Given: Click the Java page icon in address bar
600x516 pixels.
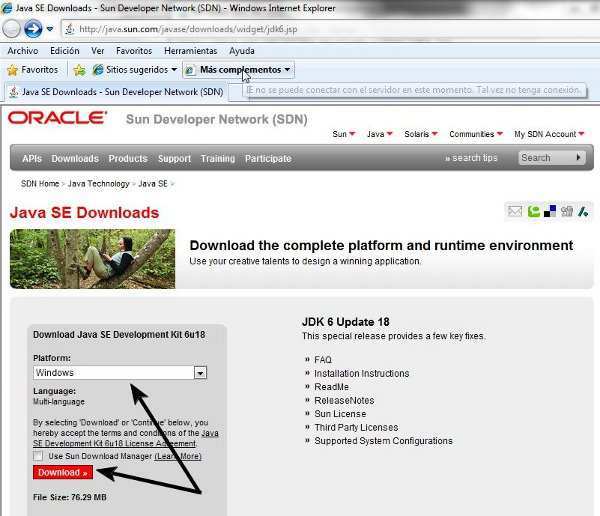Looking at the screenshot, I should coord(70,29).
